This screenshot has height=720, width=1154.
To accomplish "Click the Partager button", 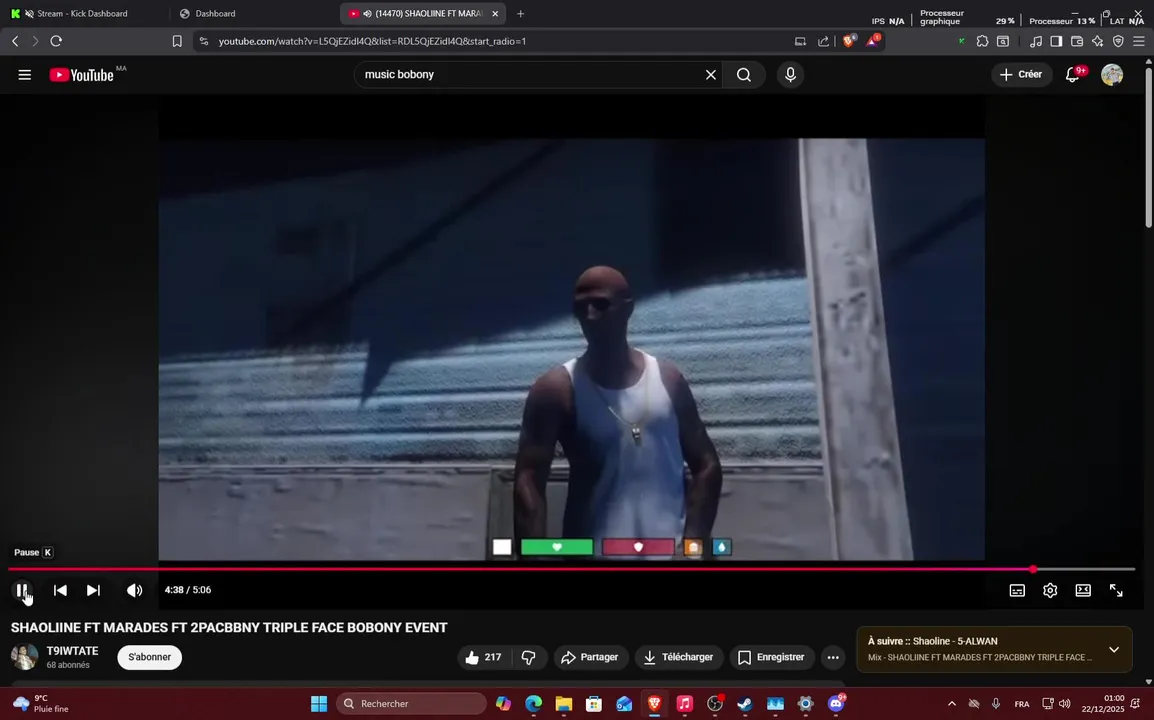I will 590,657.
